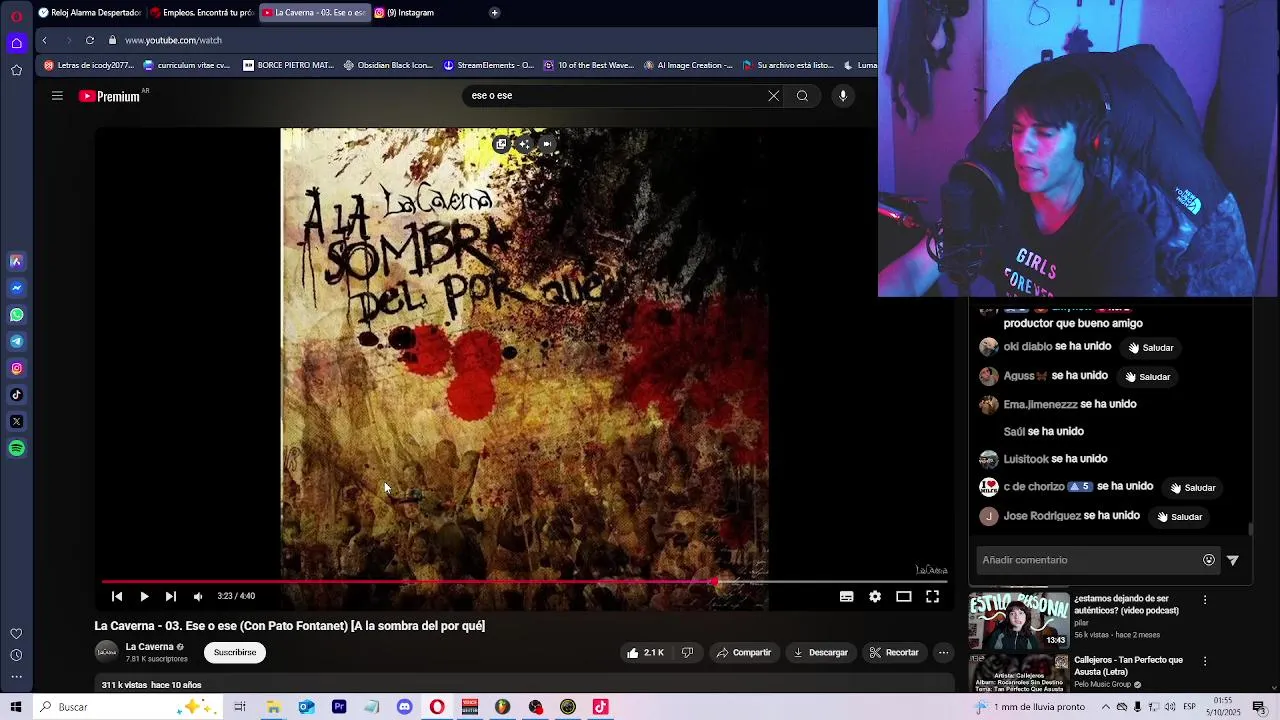Open File Explorer from the taskbar

(273, 707)
